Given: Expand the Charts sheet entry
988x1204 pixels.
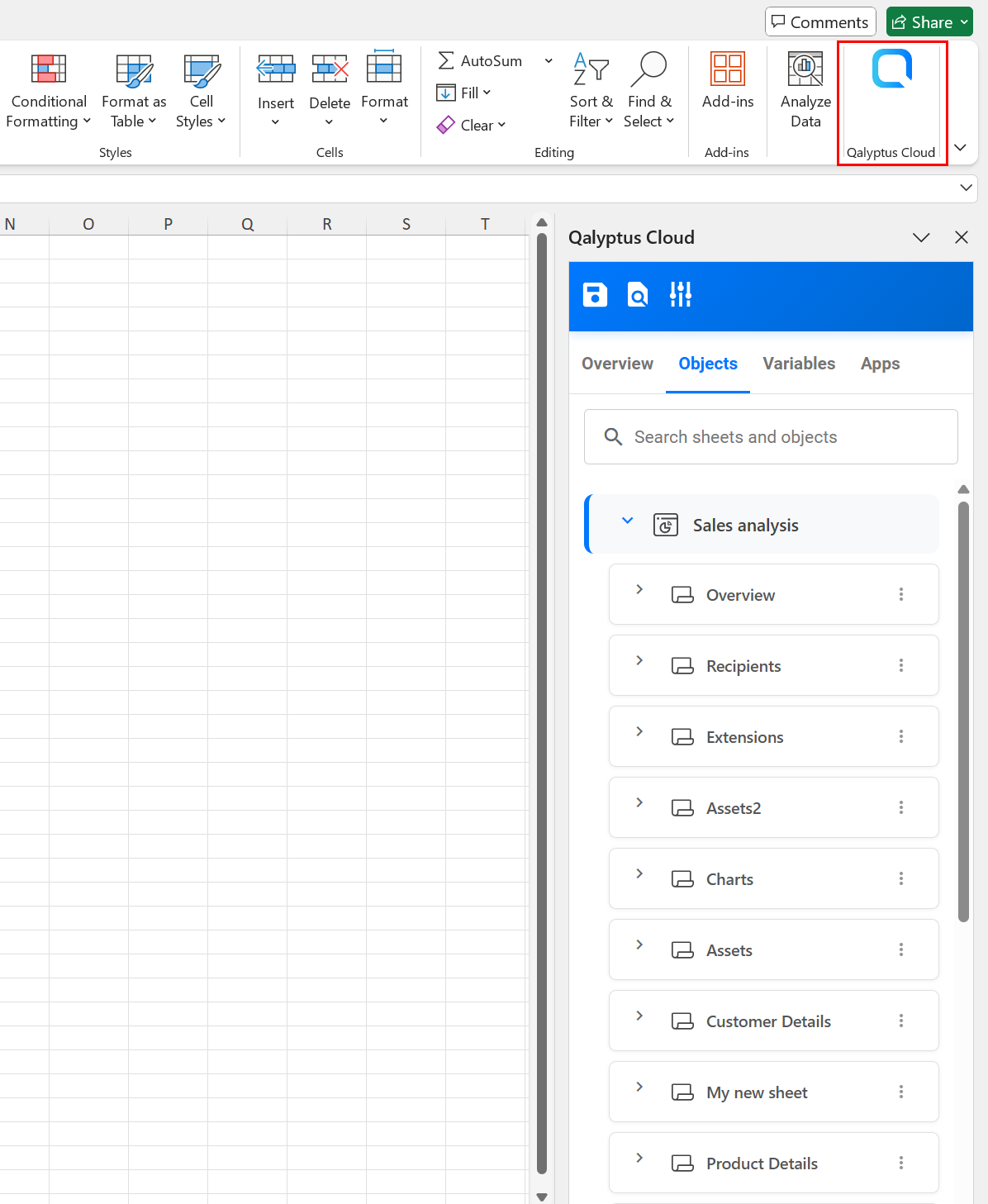Looking at the screenshot, I should pos(639,873).
